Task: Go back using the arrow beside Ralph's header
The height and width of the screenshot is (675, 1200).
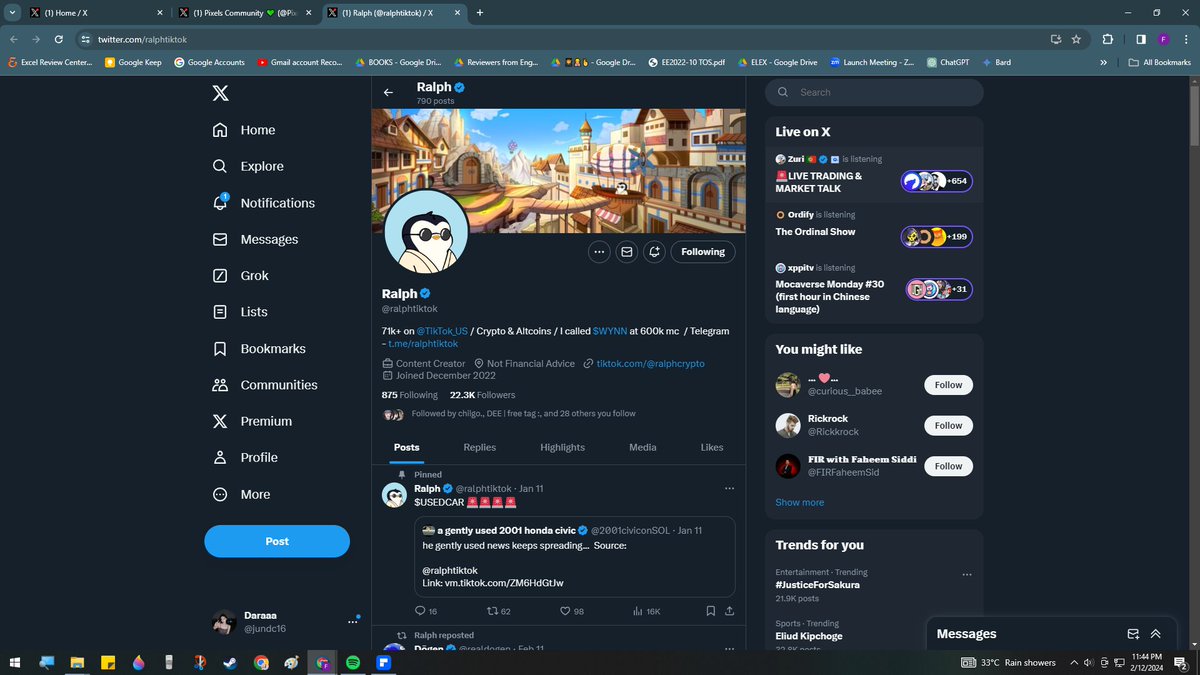Action: pyautogui.click(x=388, y=92)
